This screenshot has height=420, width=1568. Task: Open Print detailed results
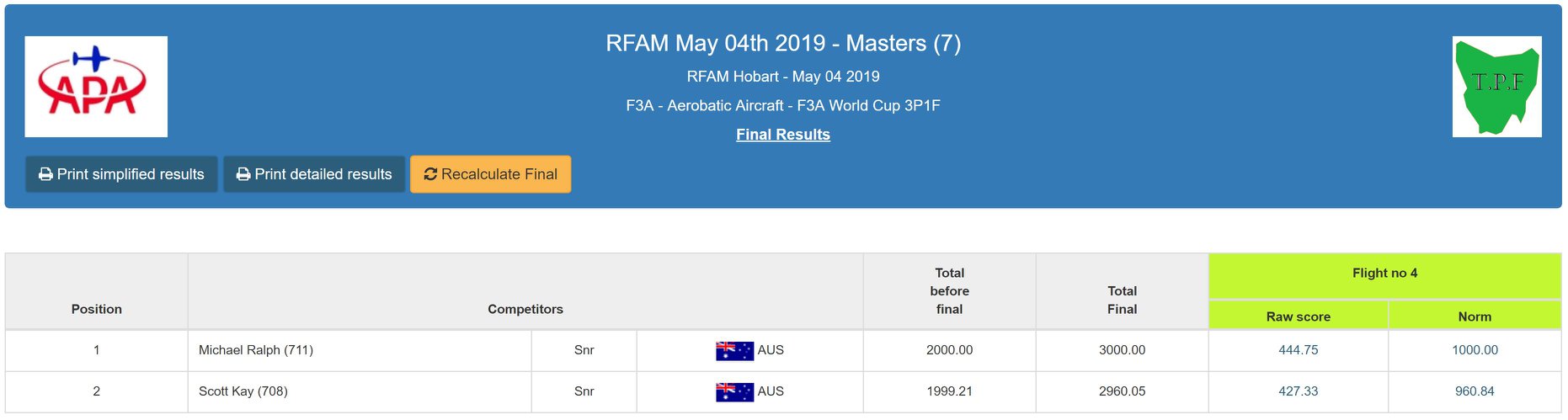tap(314, 174)
